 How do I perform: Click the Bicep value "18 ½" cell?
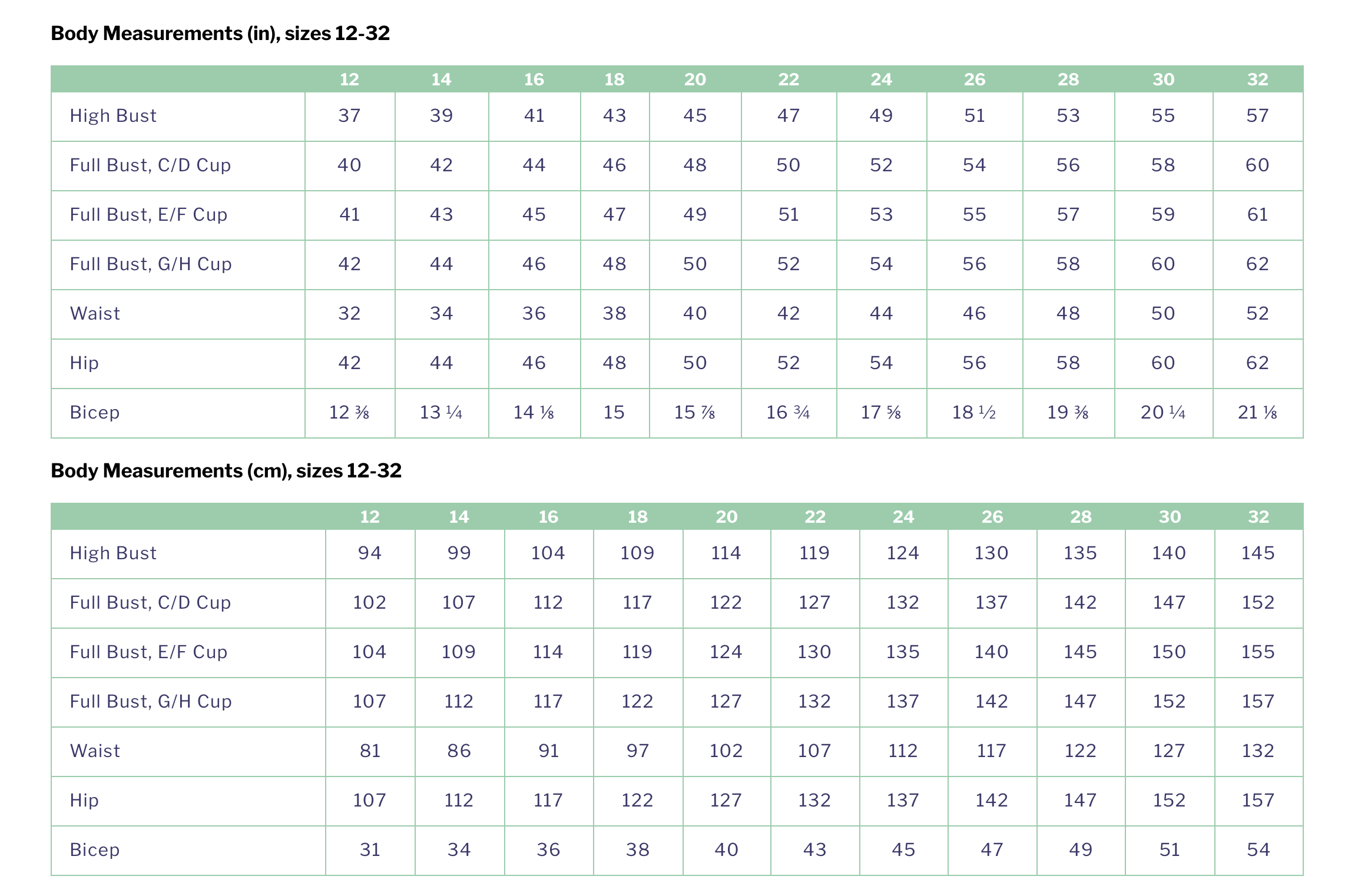click(974, 413)
